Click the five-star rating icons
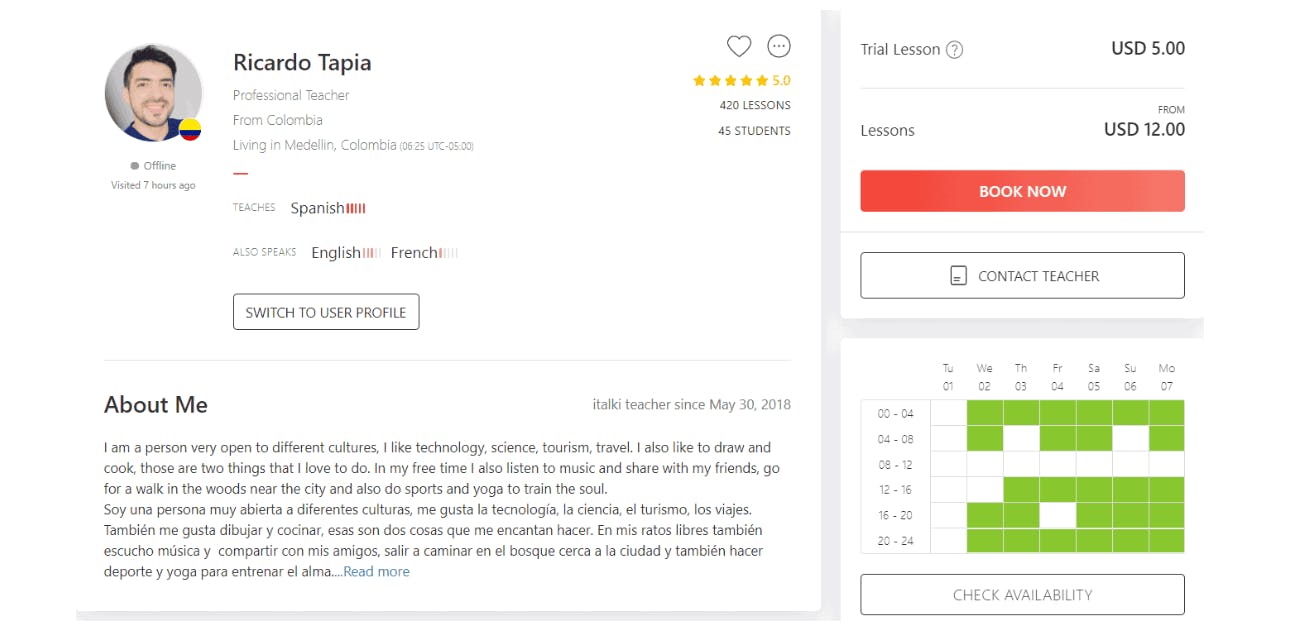 point(730,81)
